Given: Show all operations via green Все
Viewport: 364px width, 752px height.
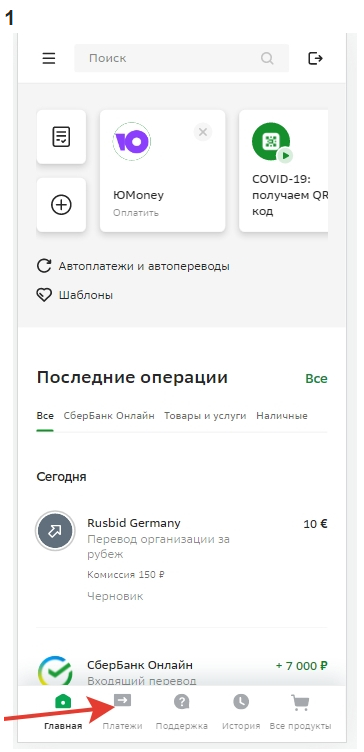Looking at the screenshot, I should point(316,379).
